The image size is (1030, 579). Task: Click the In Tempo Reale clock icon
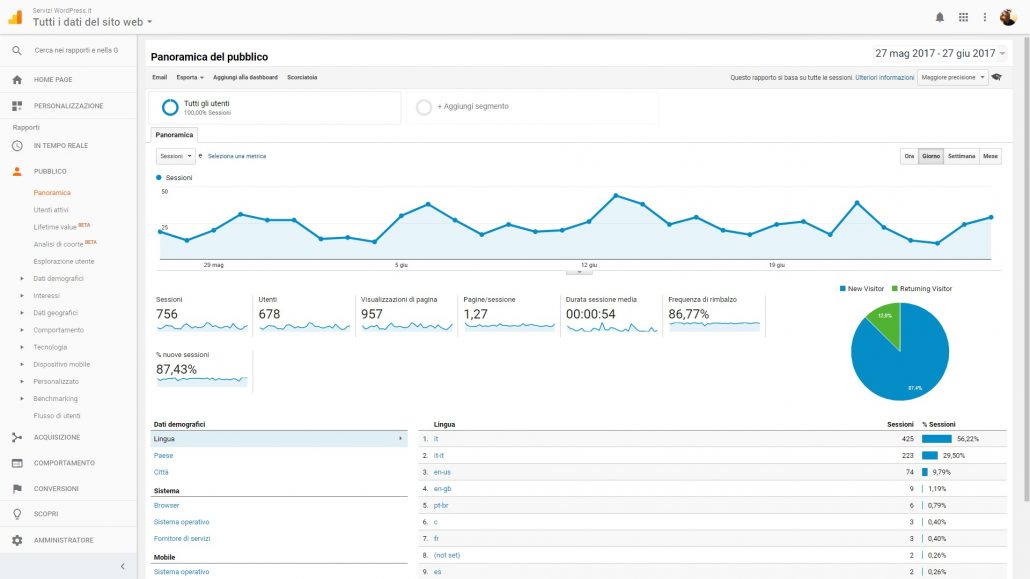[17, 145]
